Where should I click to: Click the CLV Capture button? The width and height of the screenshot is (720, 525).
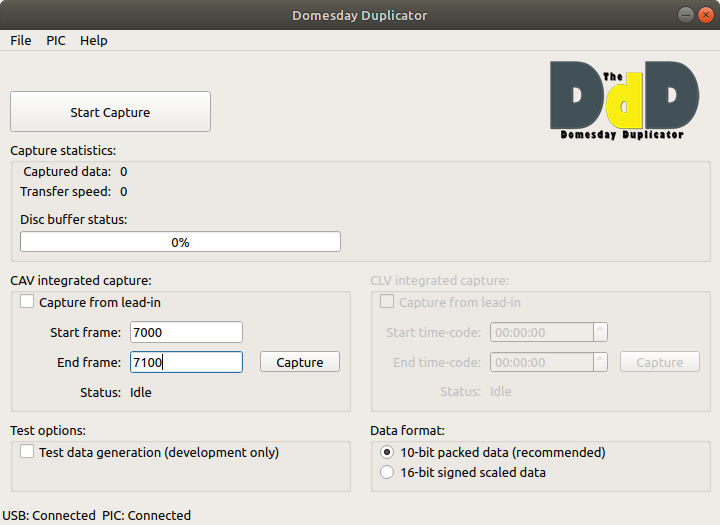point(660,362)
